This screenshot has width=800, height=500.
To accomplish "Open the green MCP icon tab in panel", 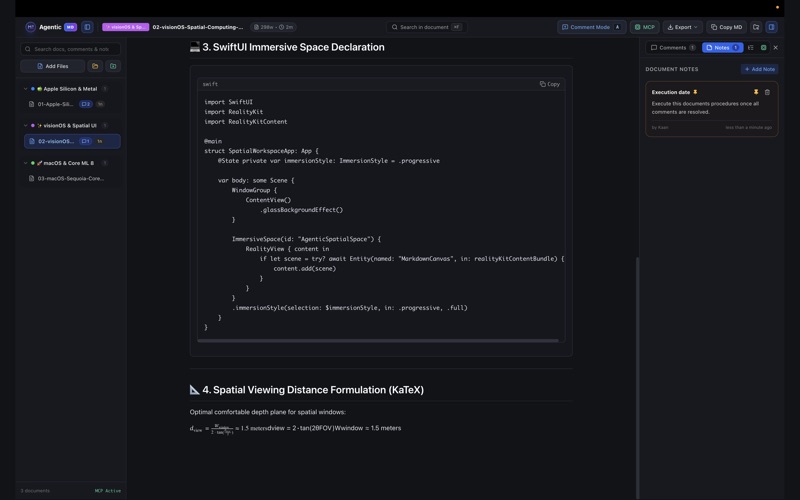I will 763,47.
